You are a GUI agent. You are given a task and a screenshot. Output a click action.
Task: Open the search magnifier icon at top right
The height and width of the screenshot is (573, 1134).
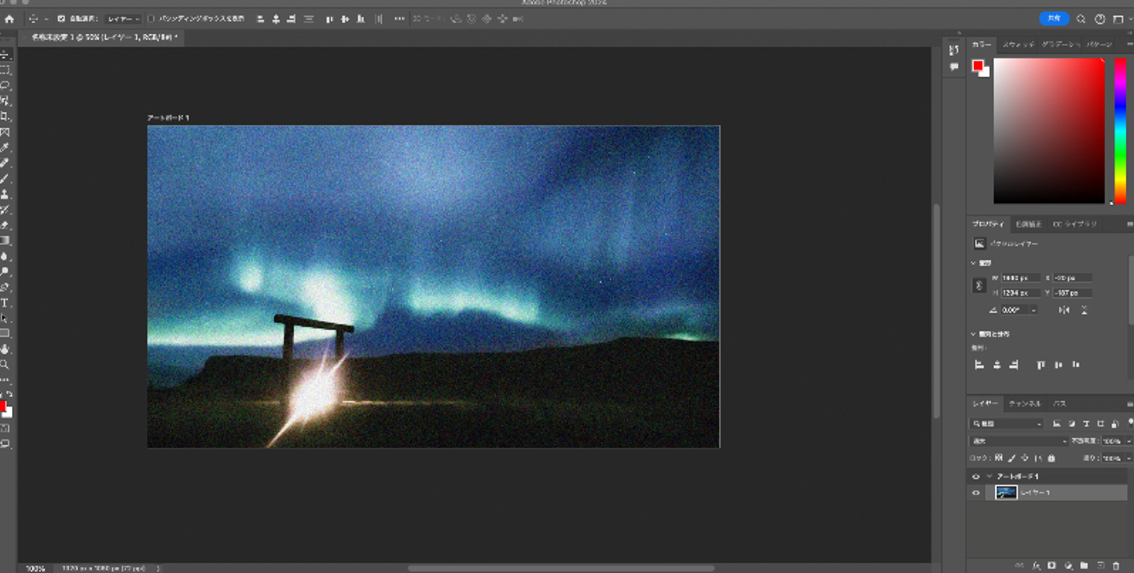pyautogui.click(x=1081, y=19)
